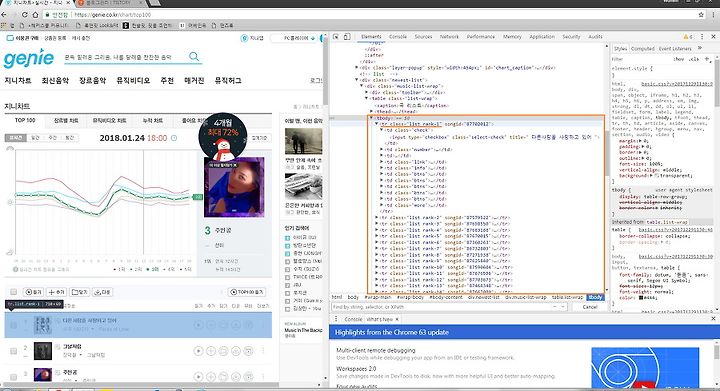Click basic.css link in Styles pane
Image resolution: width=720 pixels, height=391 pixels.
(x=677, y=84)
